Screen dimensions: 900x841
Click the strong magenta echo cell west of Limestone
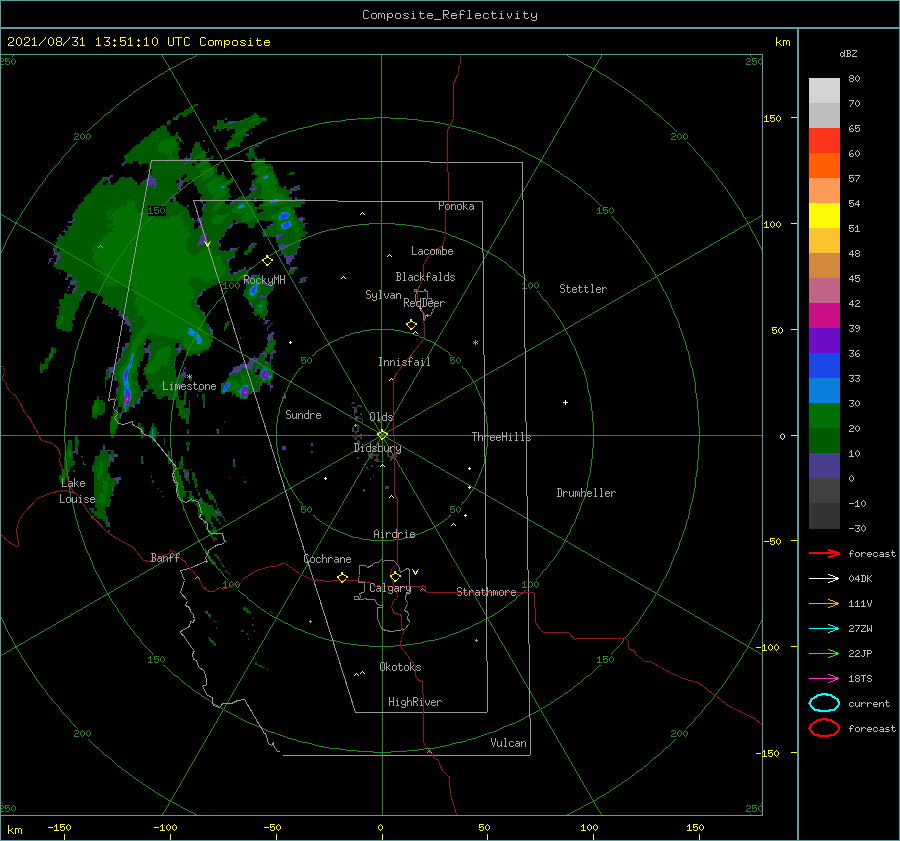tap(127, 396)
